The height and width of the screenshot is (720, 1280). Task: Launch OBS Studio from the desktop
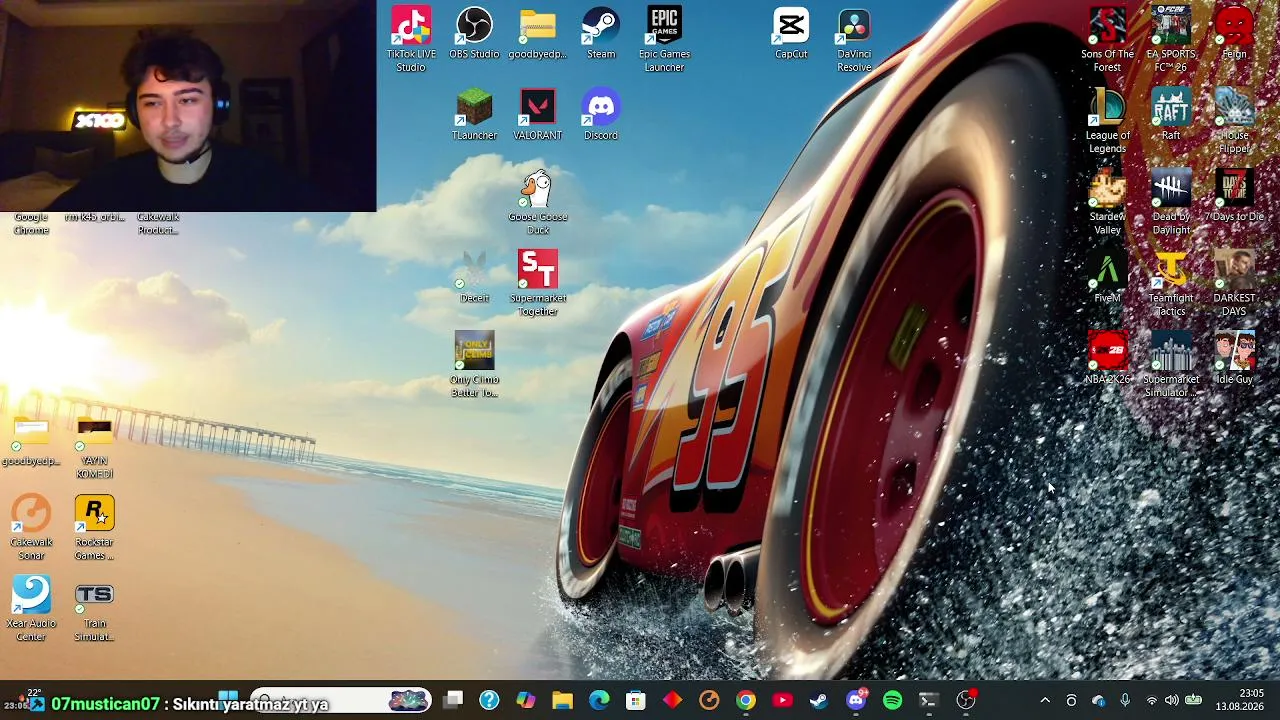pos(474,33)
